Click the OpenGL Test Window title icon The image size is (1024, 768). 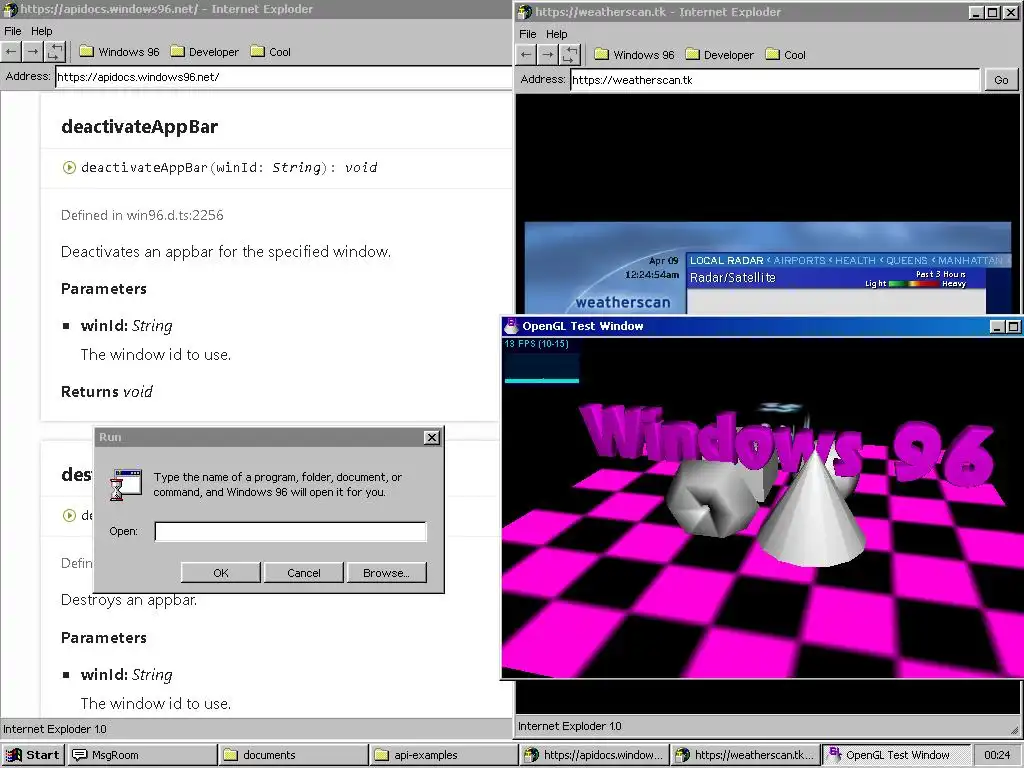(511, 326)
